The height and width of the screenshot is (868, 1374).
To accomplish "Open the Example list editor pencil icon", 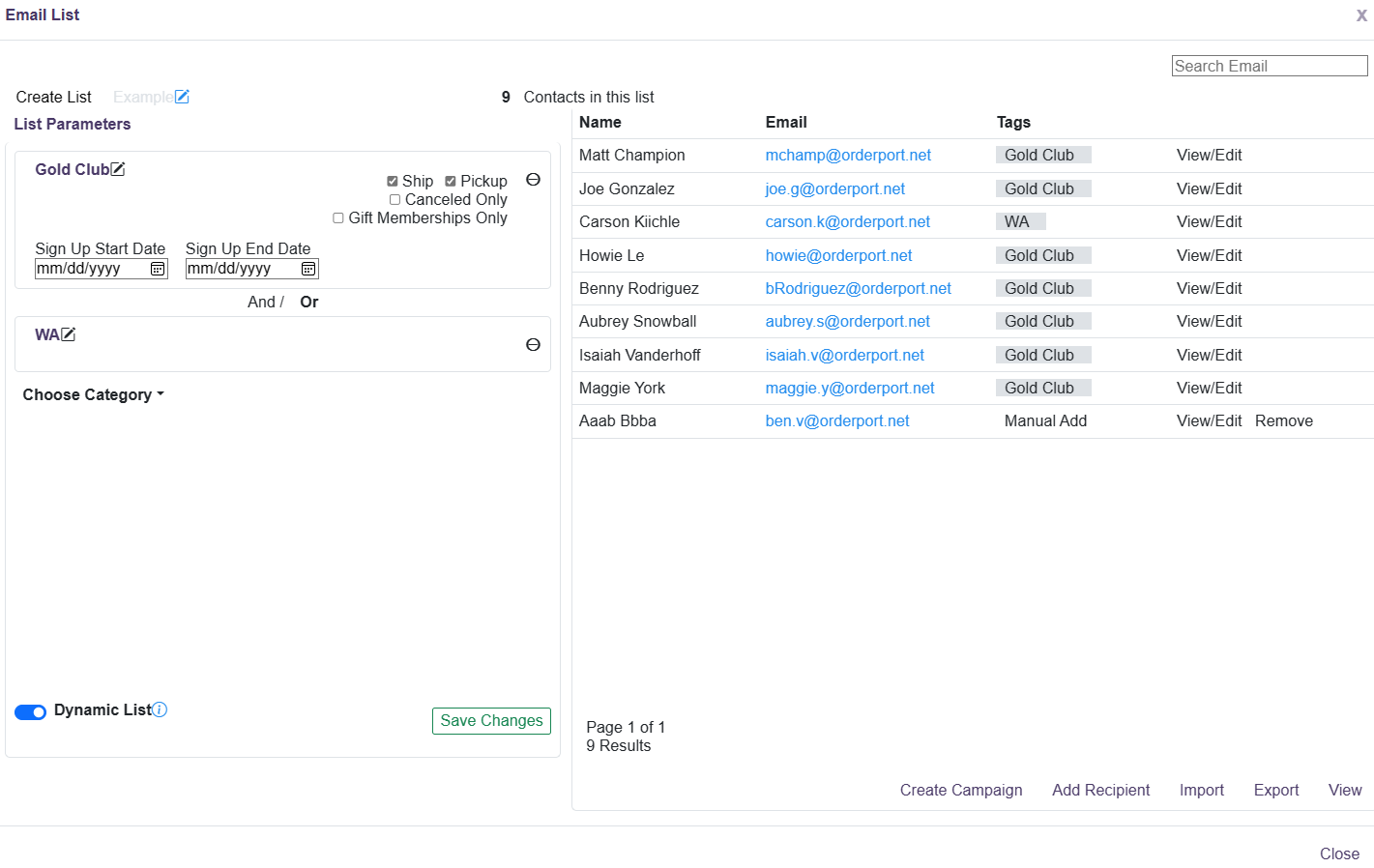I will 183,96.
